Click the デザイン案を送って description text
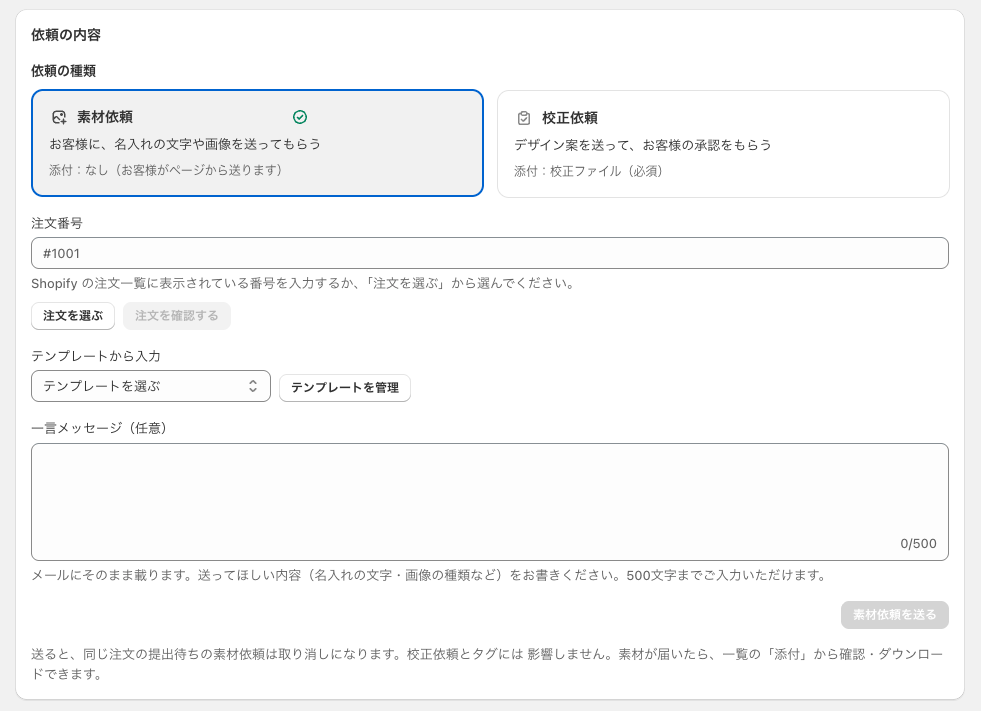 click(x=643, y=145)
